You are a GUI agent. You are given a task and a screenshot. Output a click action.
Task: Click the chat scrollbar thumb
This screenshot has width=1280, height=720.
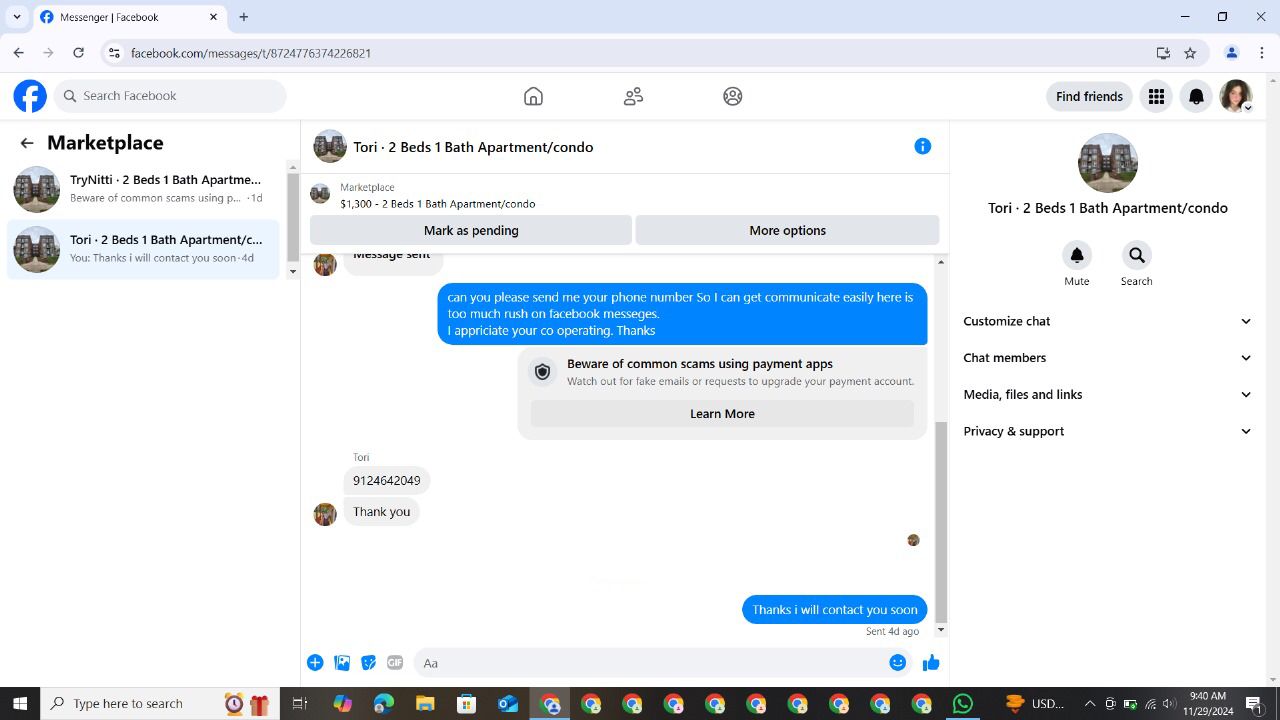(941, 520)
